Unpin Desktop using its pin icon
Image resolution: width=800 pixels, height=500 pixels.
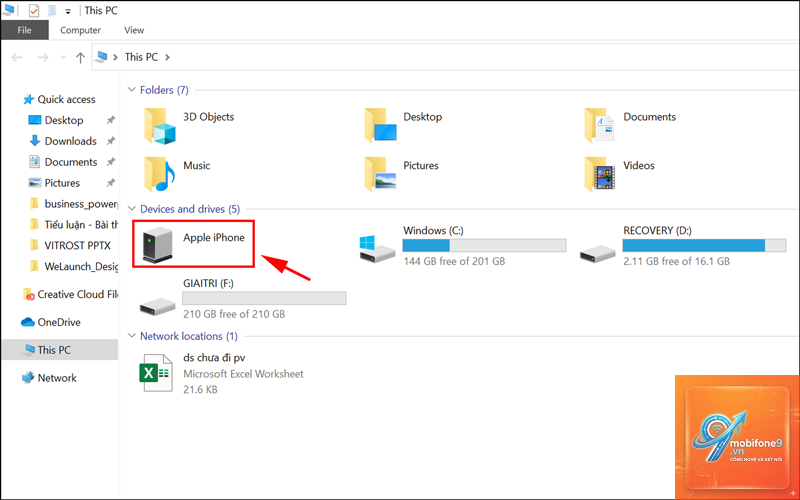(x=110, y=120)
